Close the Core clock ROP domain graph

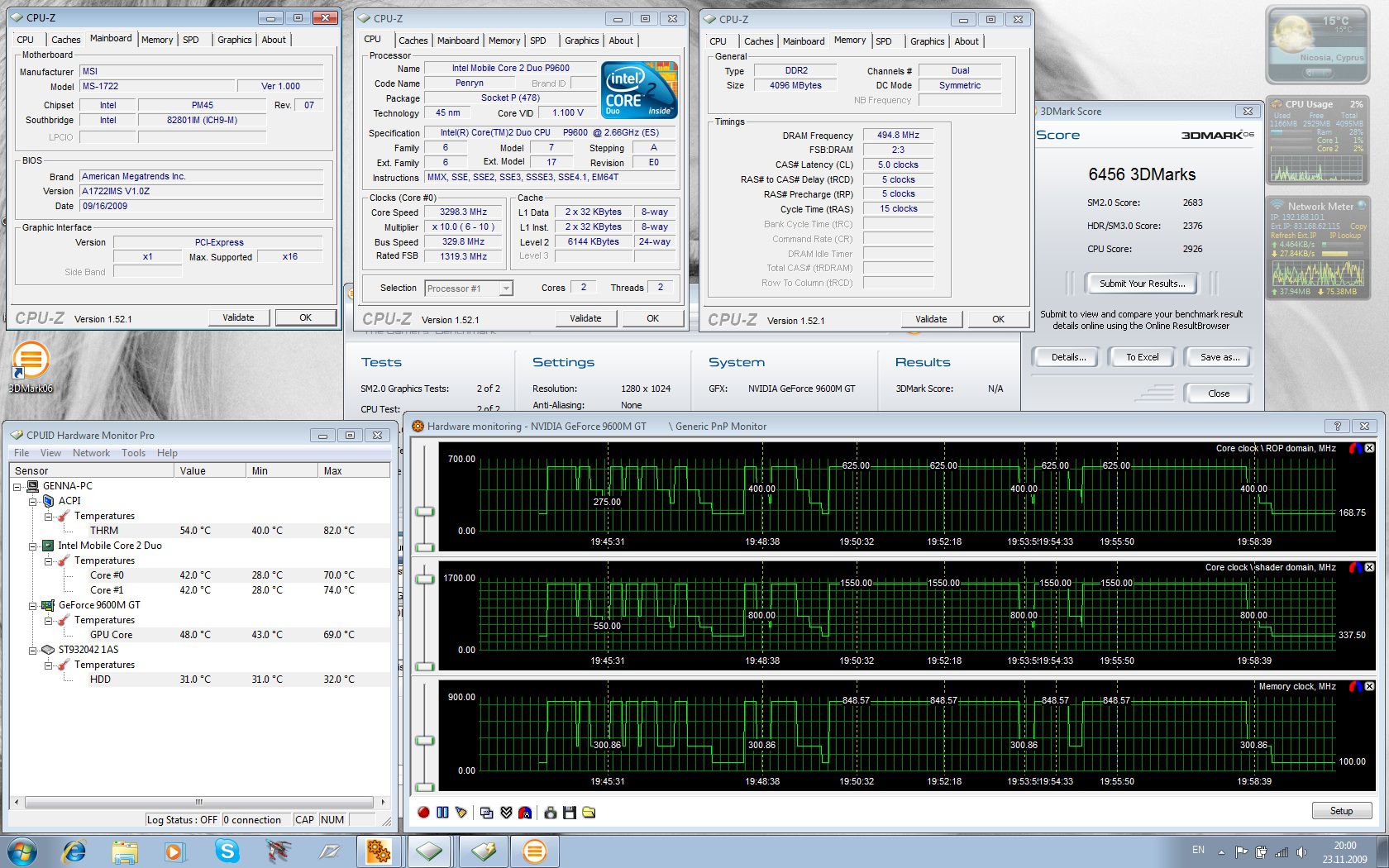tap(1369, 448)
